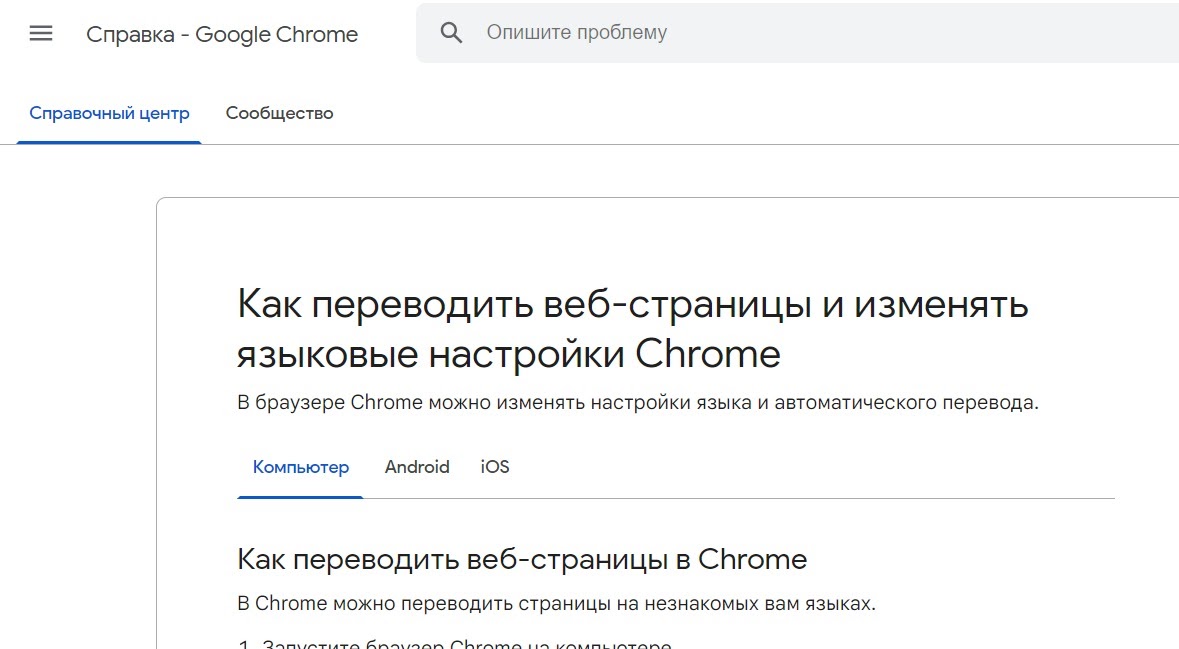Click step one 'Запустите браузер Chrome на компьютере'
1179x649 pixels.
coord(466,643)
